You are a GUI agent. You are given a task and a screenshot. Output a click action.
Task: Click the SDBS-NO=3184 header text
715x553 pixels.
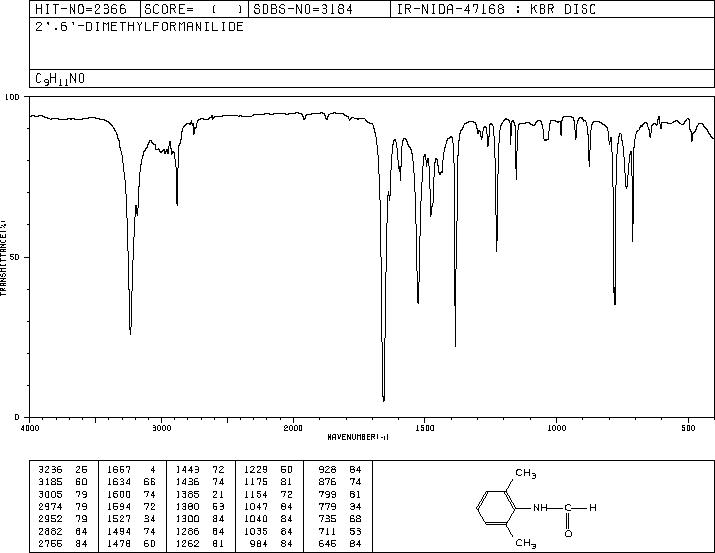pos(303,9)
